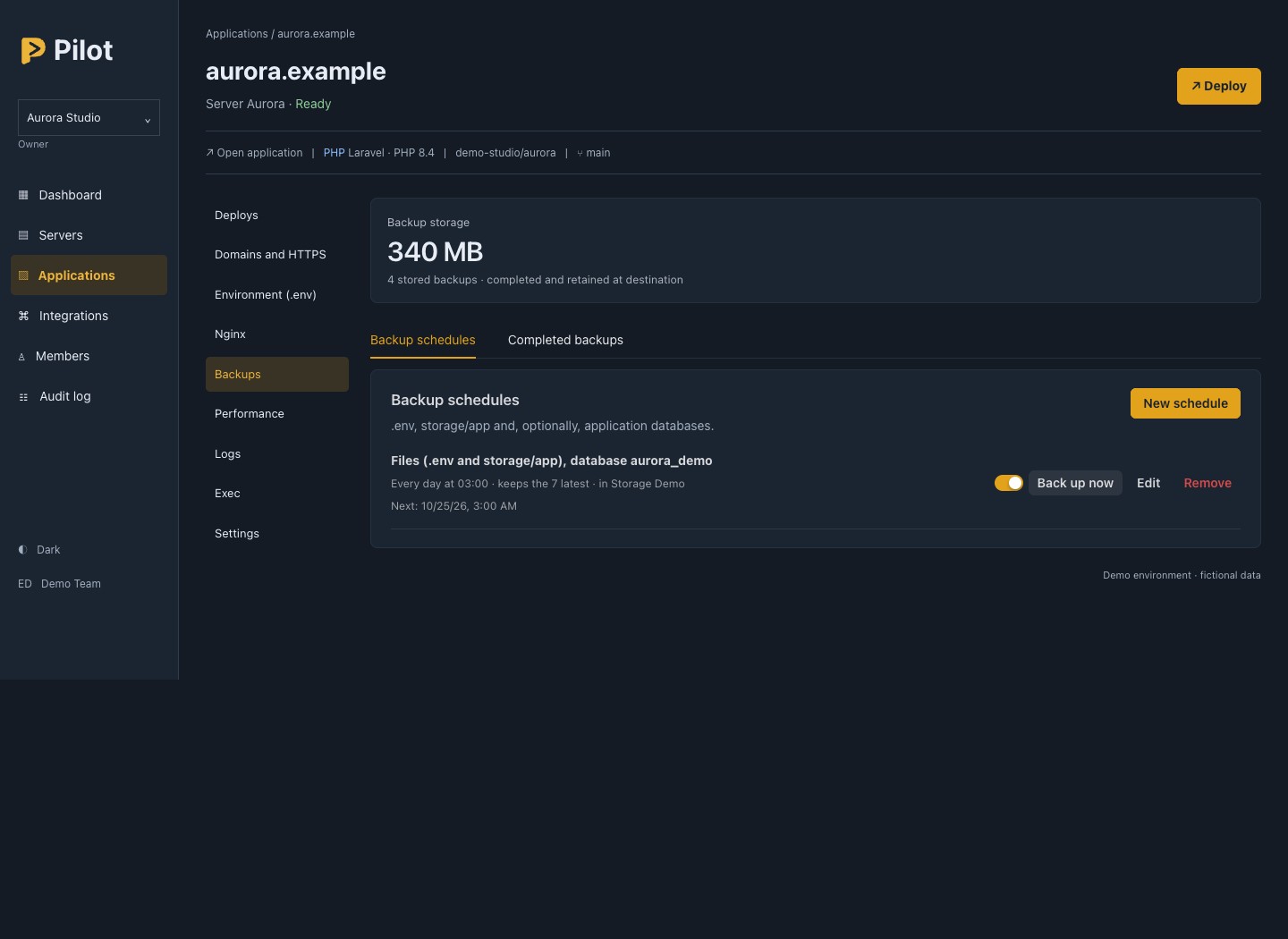Viewport: 1288px width, 939px height.
Task: Click the Applications sidebar icon
Action: click(23, 275)
